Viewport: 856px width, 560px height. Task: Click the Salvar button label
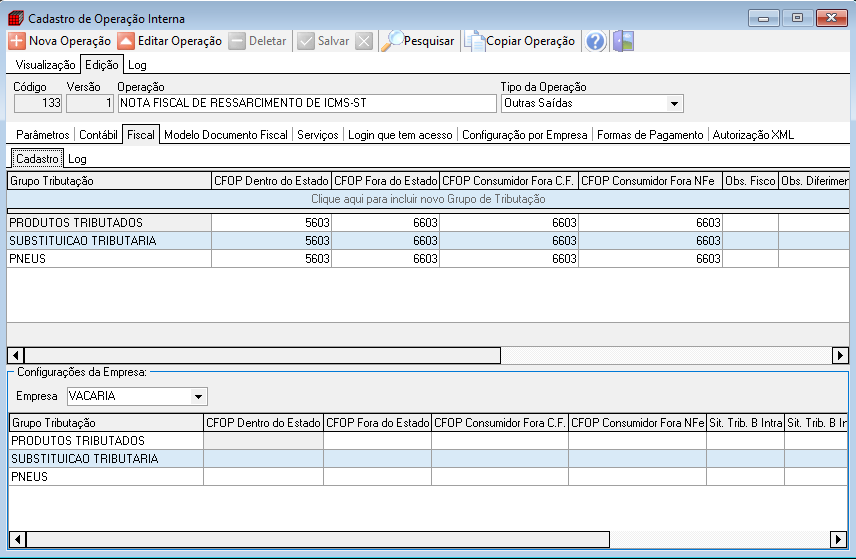pos(334,41)
